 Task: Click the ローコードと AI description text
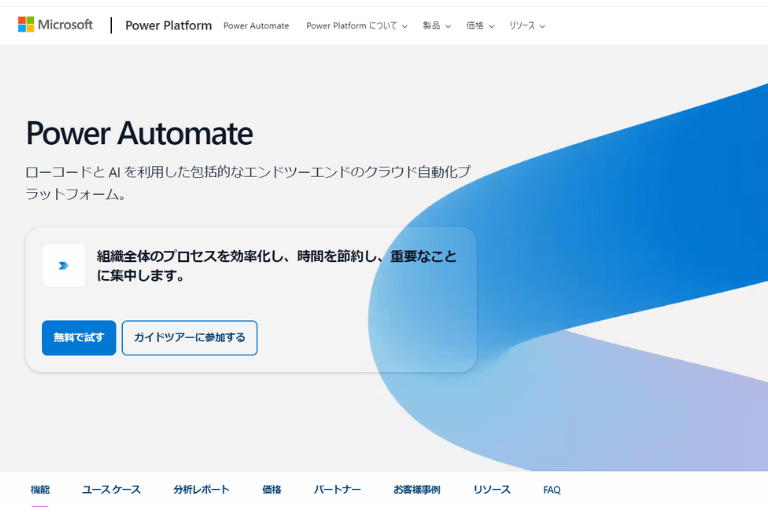[x=248, y=183]
